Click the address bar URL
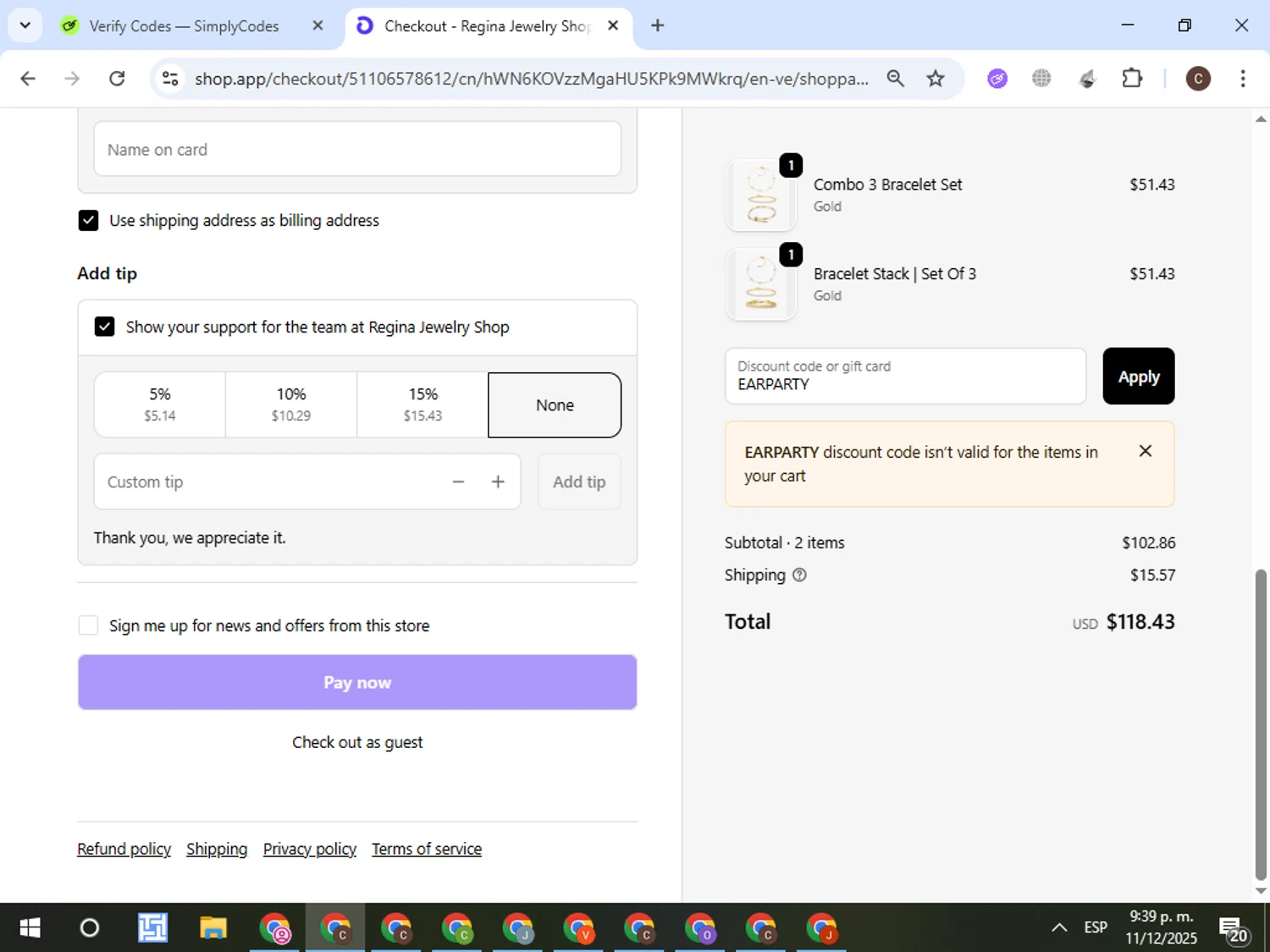Viewport: 1270px width, 952px height. pos(531,79)
